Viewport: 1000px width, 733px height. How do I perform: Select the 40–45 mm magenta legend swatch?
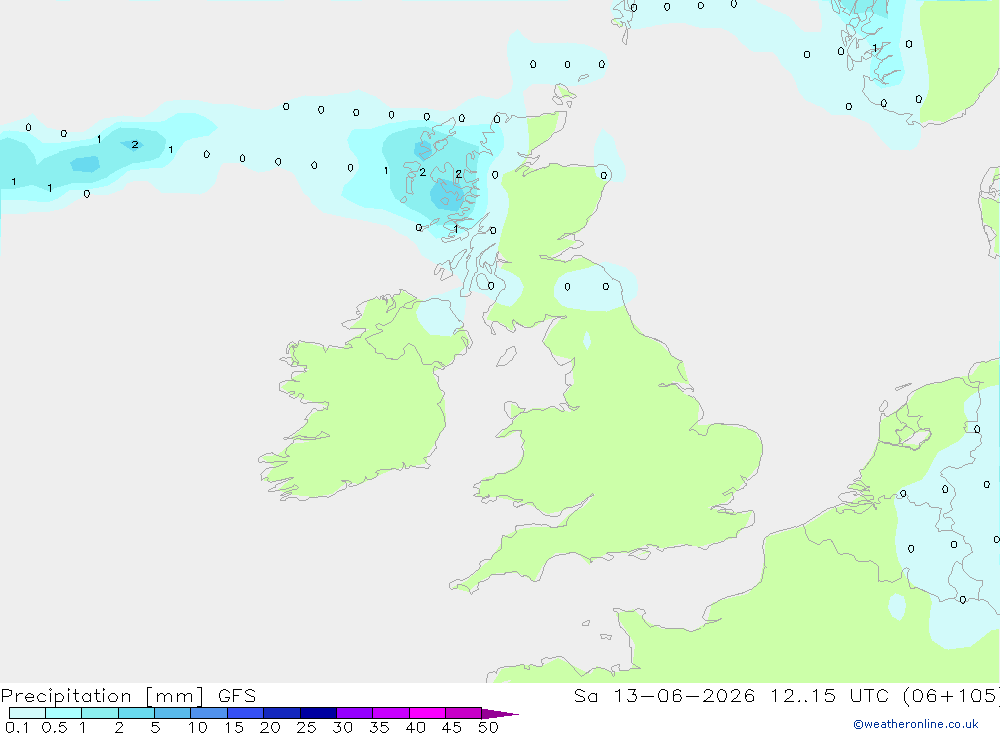tap(427, 713)
